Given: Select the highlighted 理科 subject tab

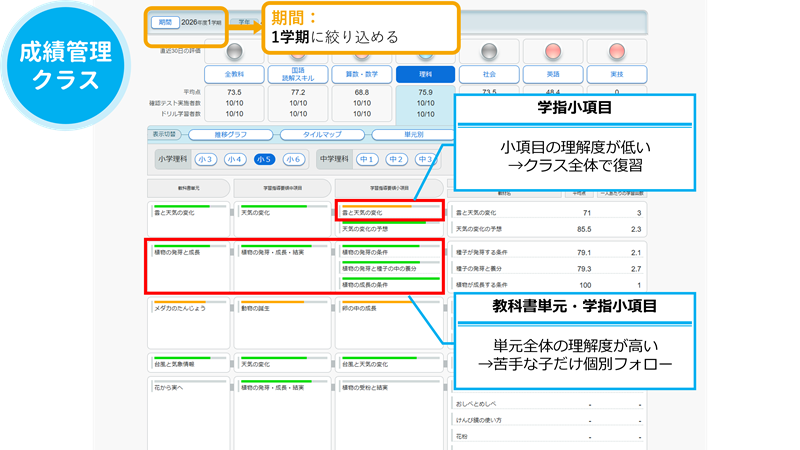Looking at the screenshot, I should tap(426, 74).
